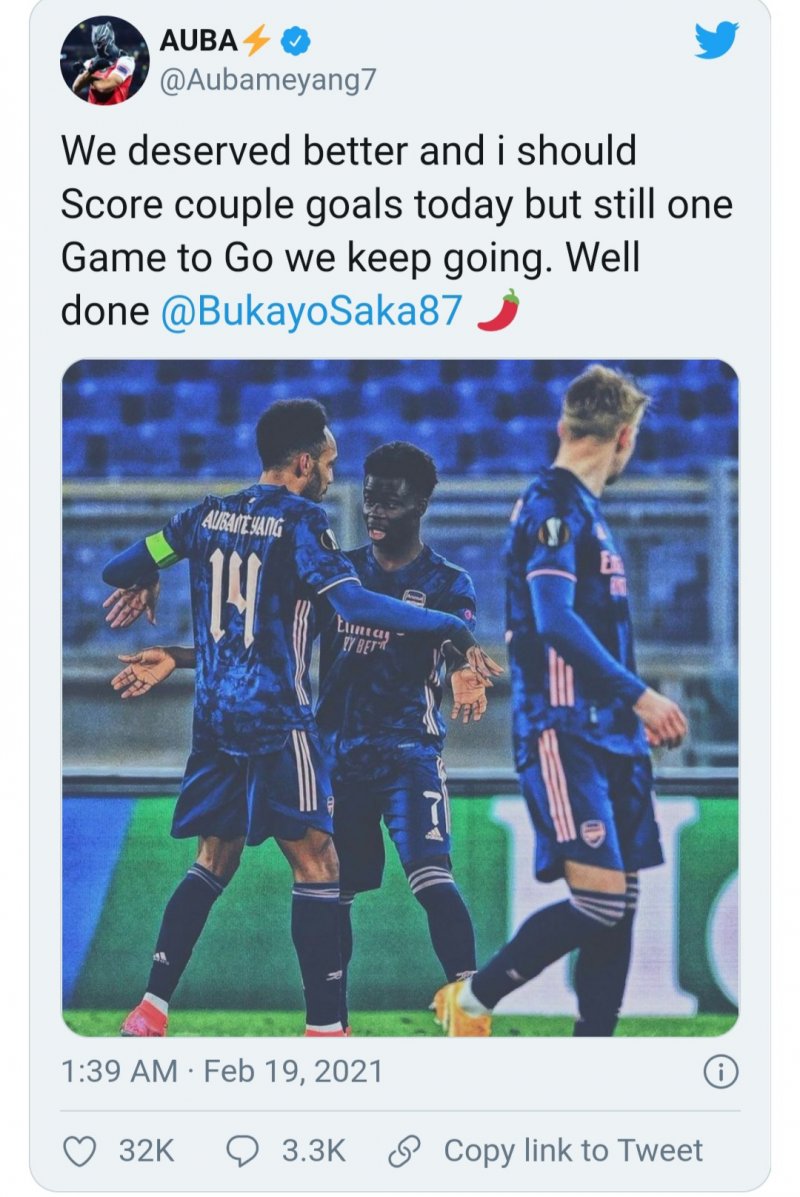Open the @BukayoSaka87 mention
This screenshot has height=1197, width=800.
tap(311, 311)
